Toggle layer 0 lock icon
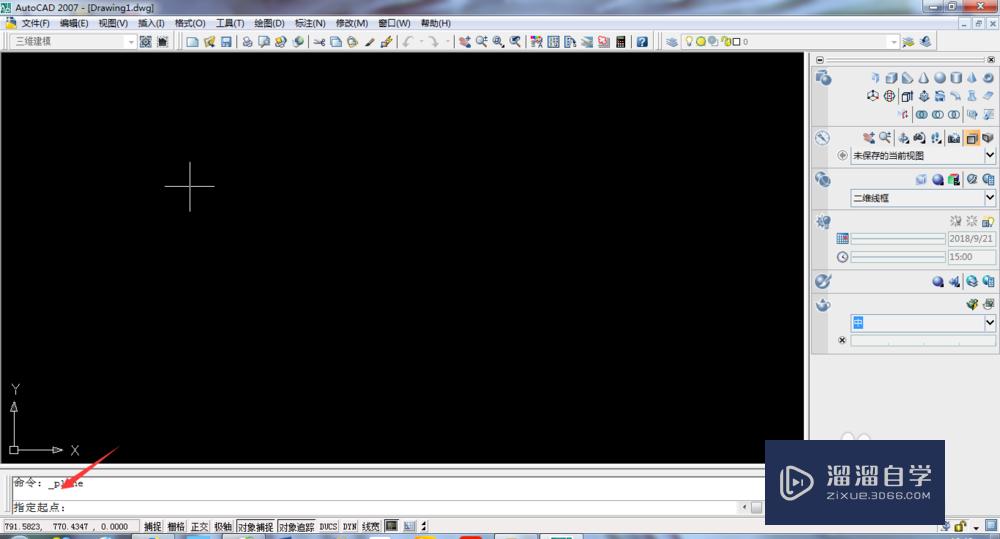 pyautogui.click(x=725, y=41)
